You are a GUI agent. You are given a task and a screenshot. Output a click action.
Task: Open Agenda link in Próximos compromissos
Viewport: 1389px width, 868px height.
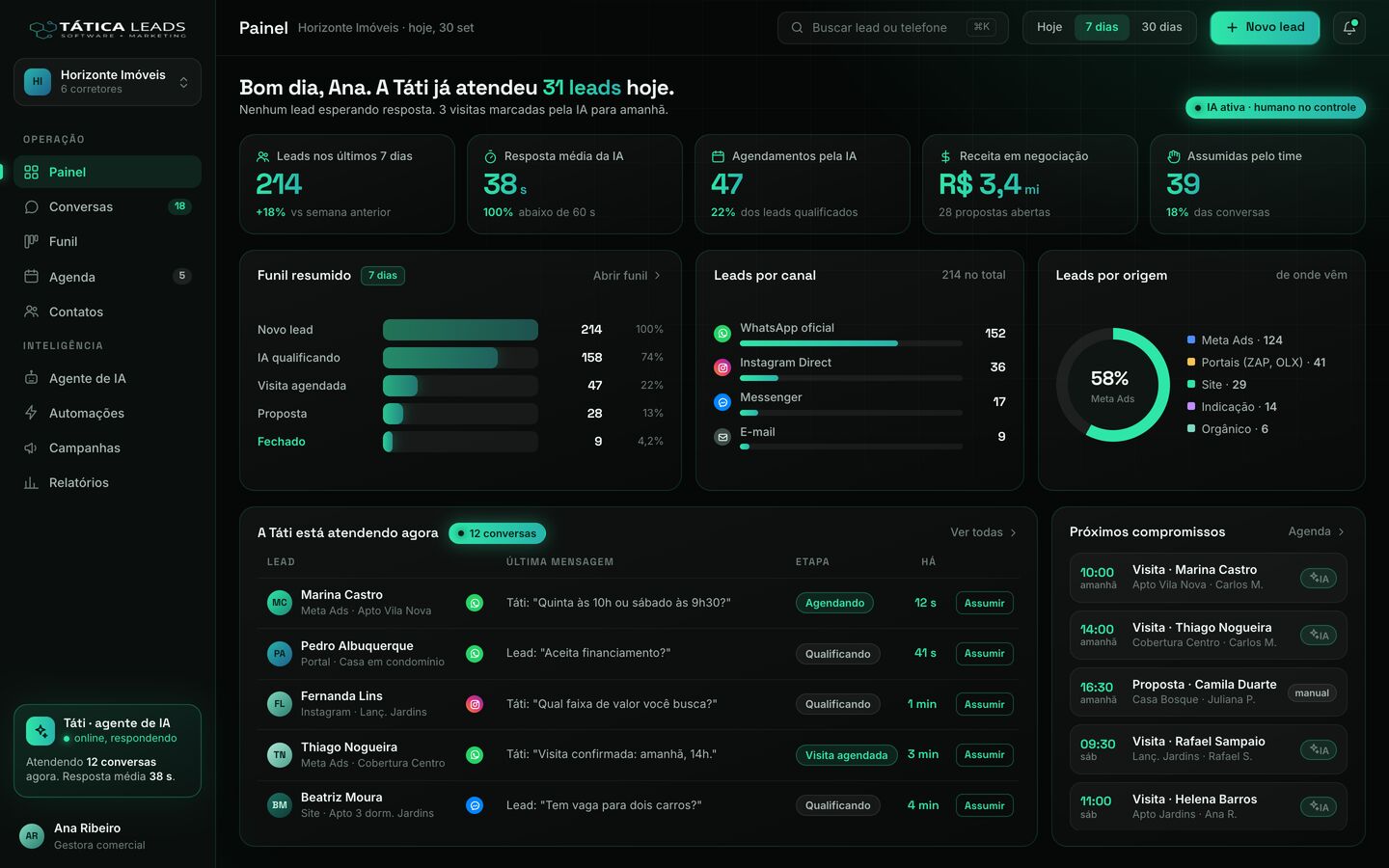pyautogui.click(x=1317, y=531)
